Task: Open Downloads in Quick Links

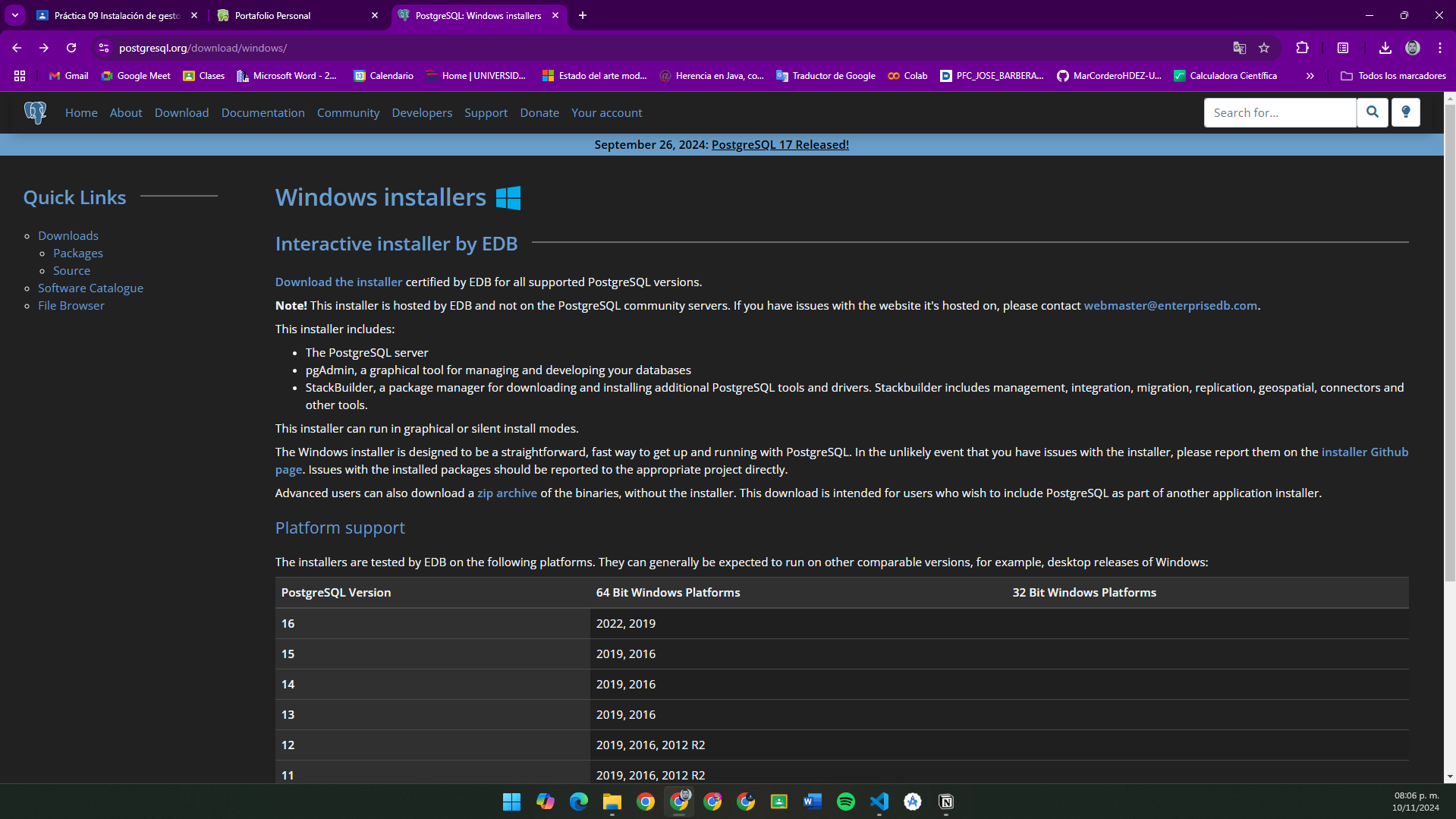Action: [68, 235]
